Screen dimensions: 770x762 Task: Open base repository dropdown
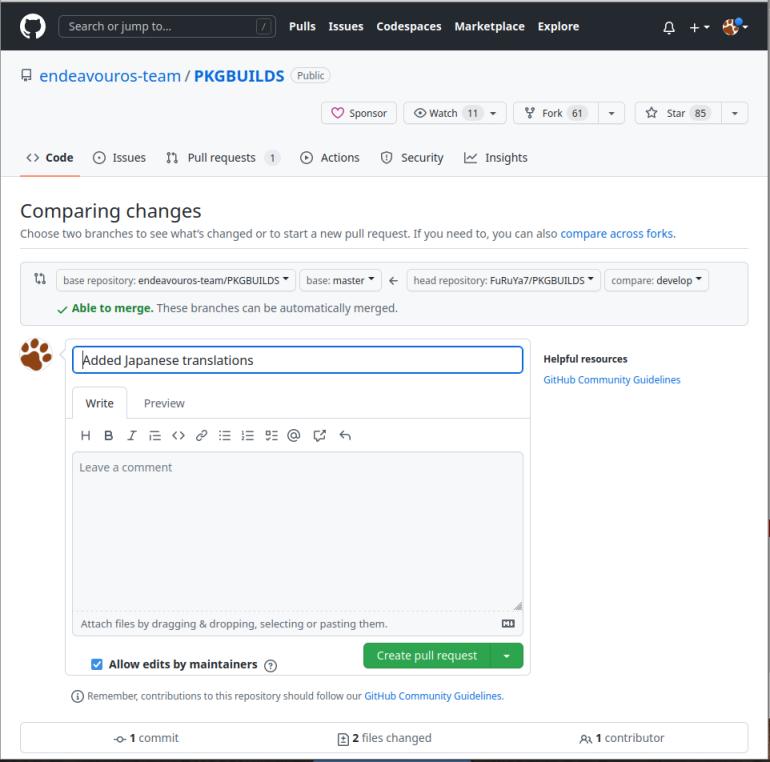click(176, 280)
